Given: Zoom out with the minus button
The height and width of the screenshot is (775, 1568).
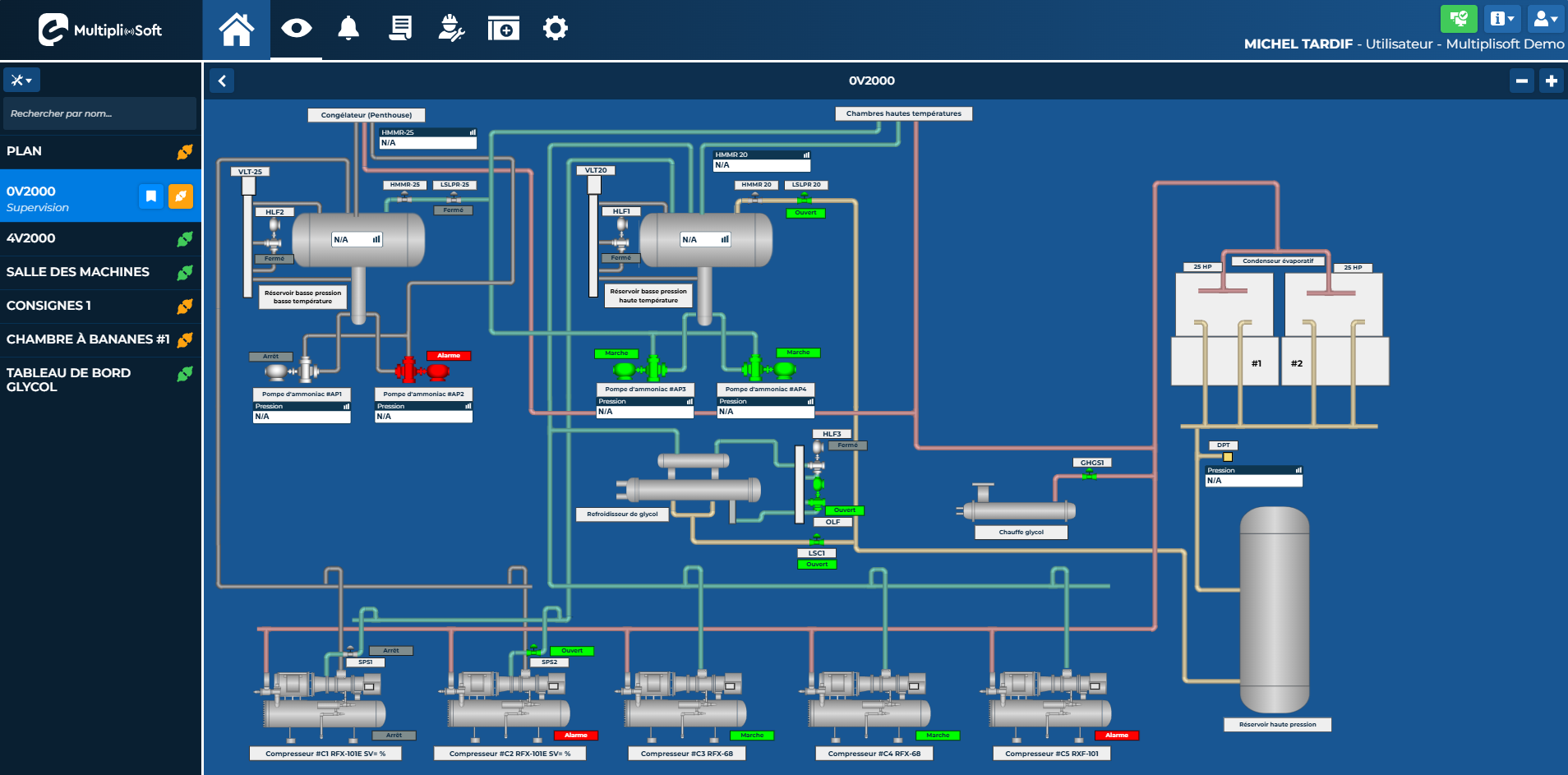Looking at the screenshot, I should (x=1522, y=81).
